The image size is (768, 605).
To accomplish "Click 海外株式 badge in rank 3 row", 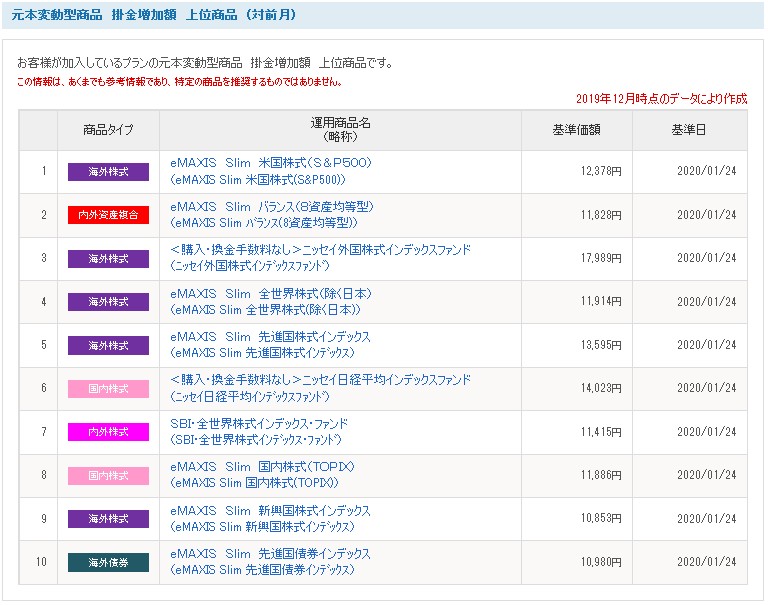I will (108, 259).
